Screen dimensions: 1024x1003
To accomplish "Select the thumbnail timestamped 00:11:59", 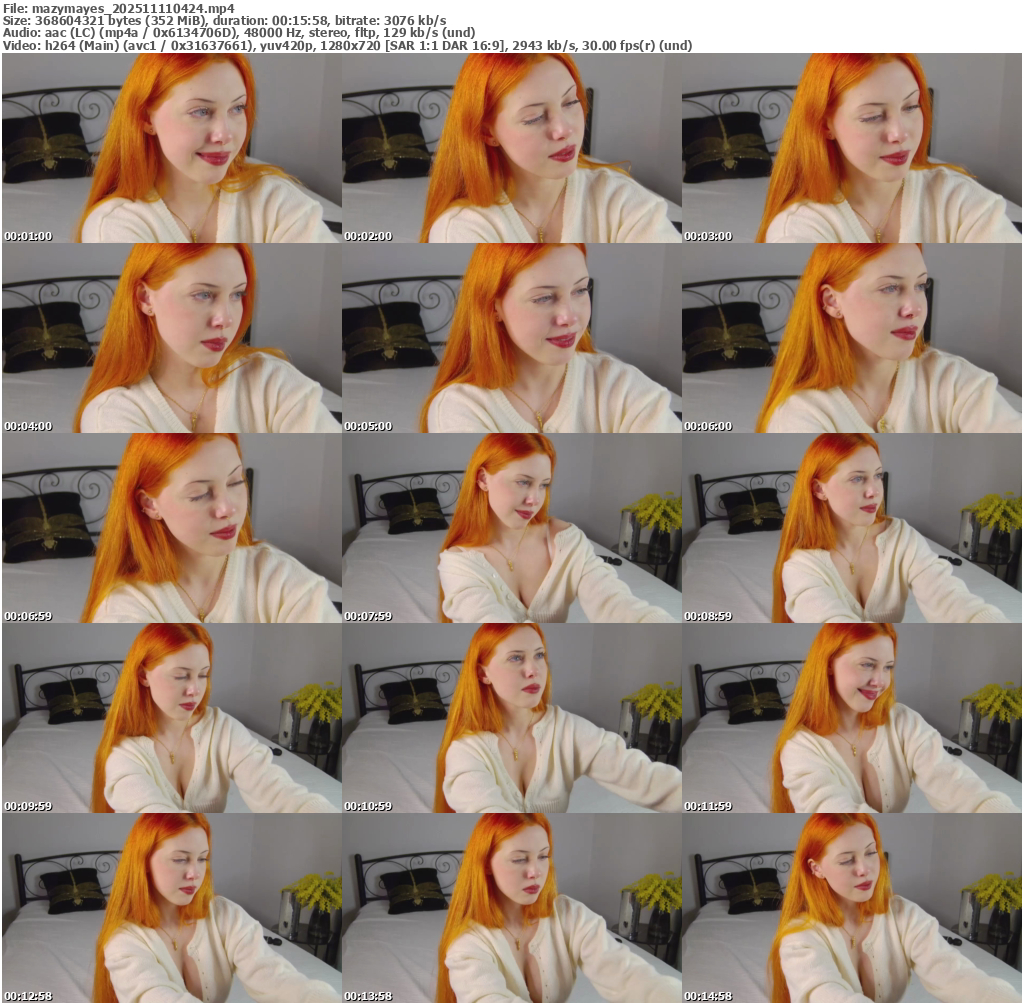I will [852, 718].
